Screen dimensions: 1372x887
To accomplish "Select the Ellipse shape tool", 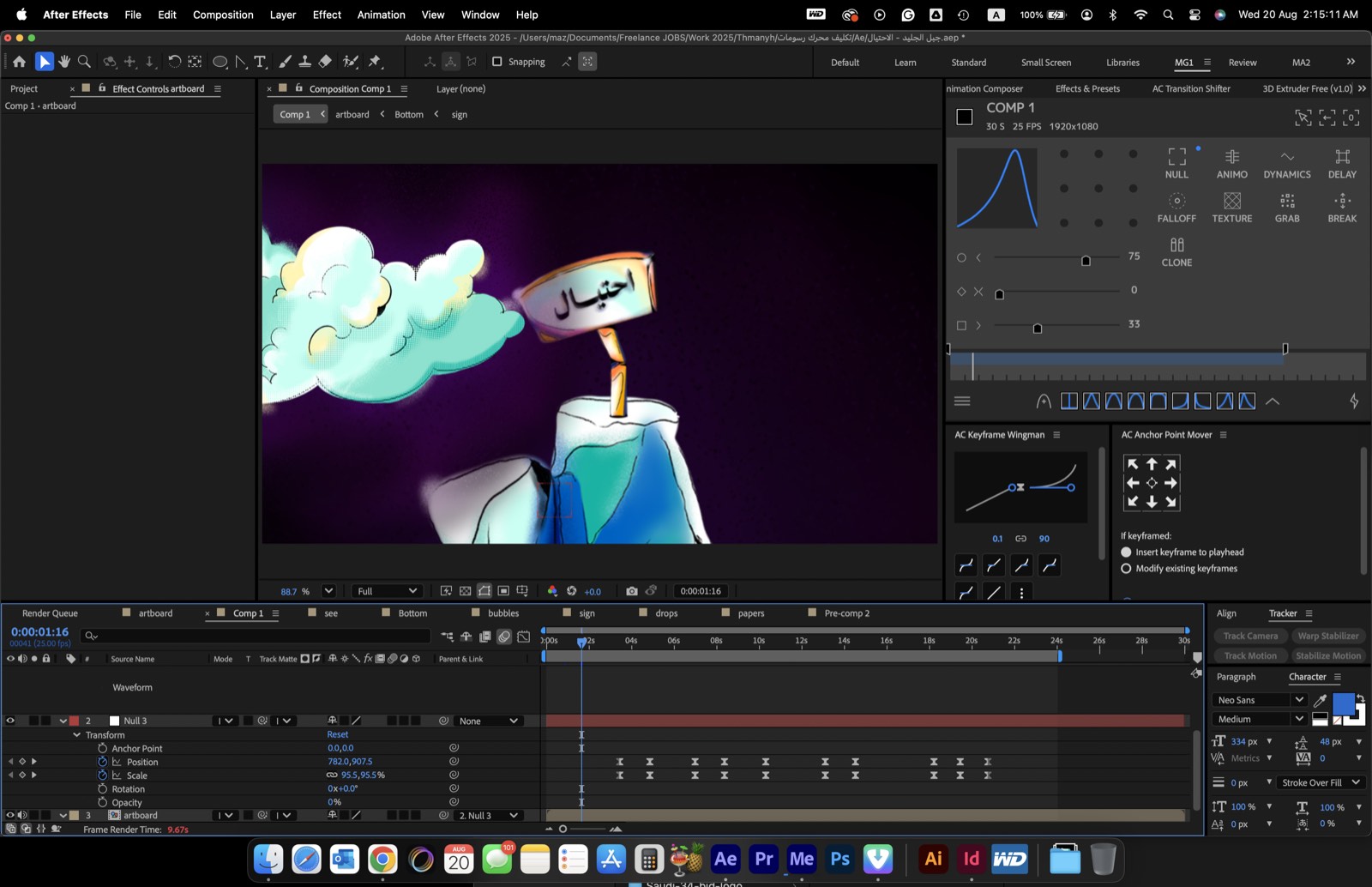I will (x=220, y=62).
